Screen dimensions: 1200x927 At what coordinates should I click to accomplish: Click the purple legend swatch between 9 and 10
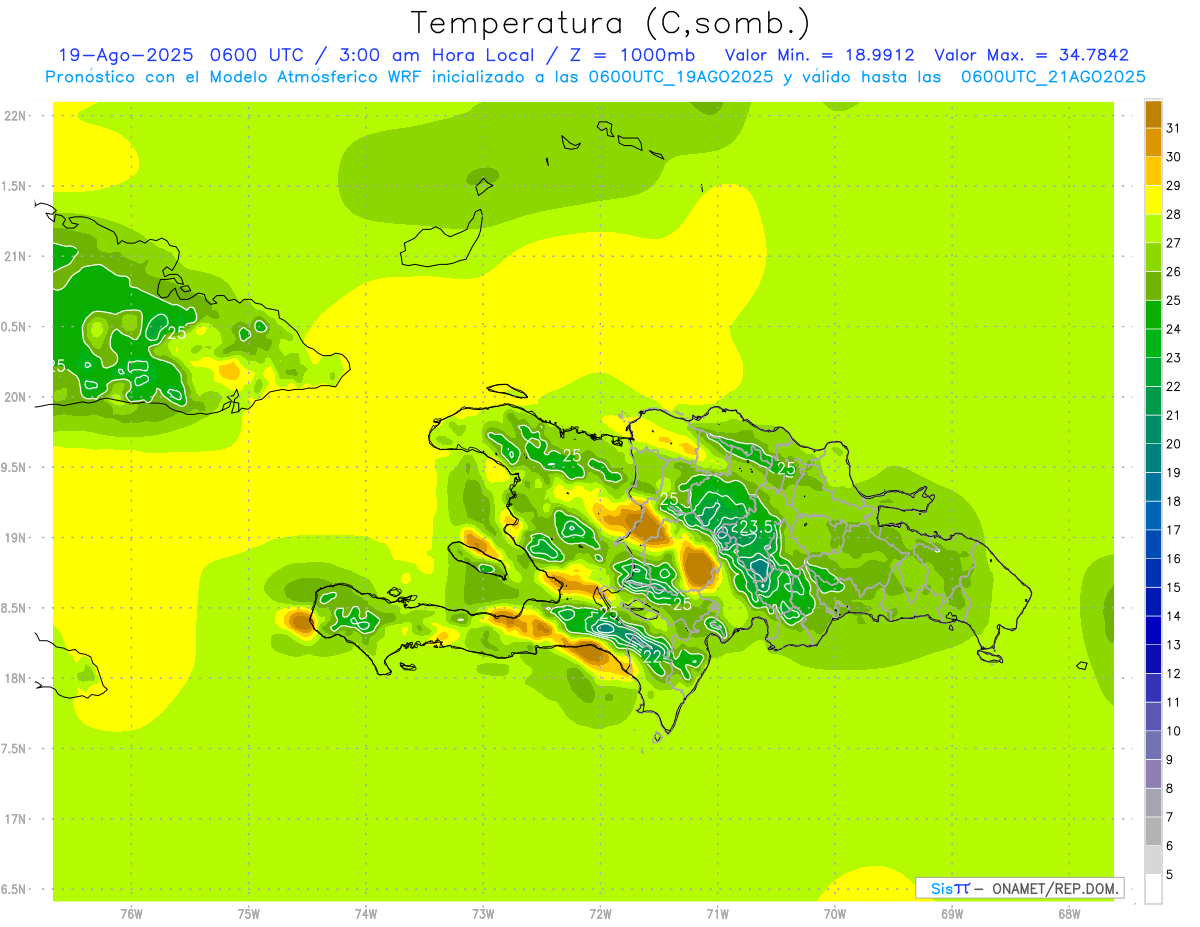(1153, 745)
